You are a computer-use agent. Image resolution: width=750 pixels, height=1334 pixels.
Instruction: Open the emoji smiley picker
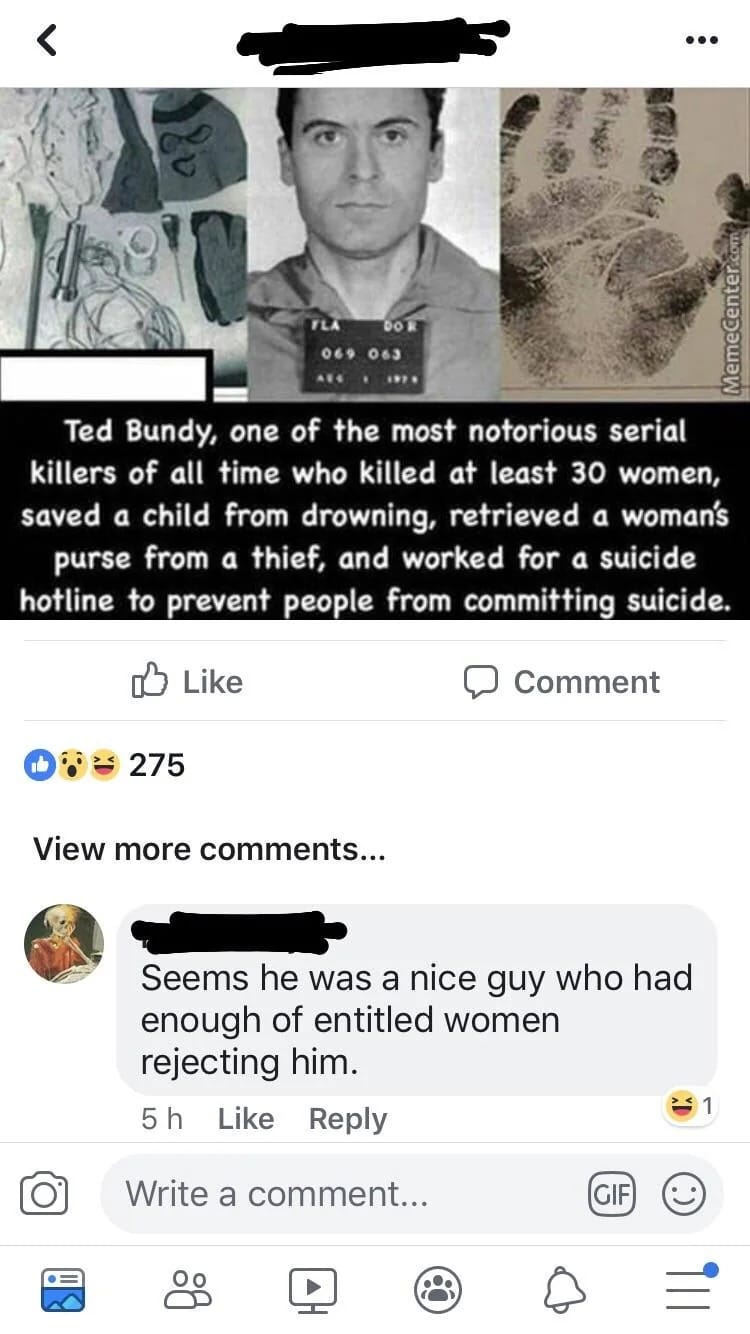(x=685, y=1195)
